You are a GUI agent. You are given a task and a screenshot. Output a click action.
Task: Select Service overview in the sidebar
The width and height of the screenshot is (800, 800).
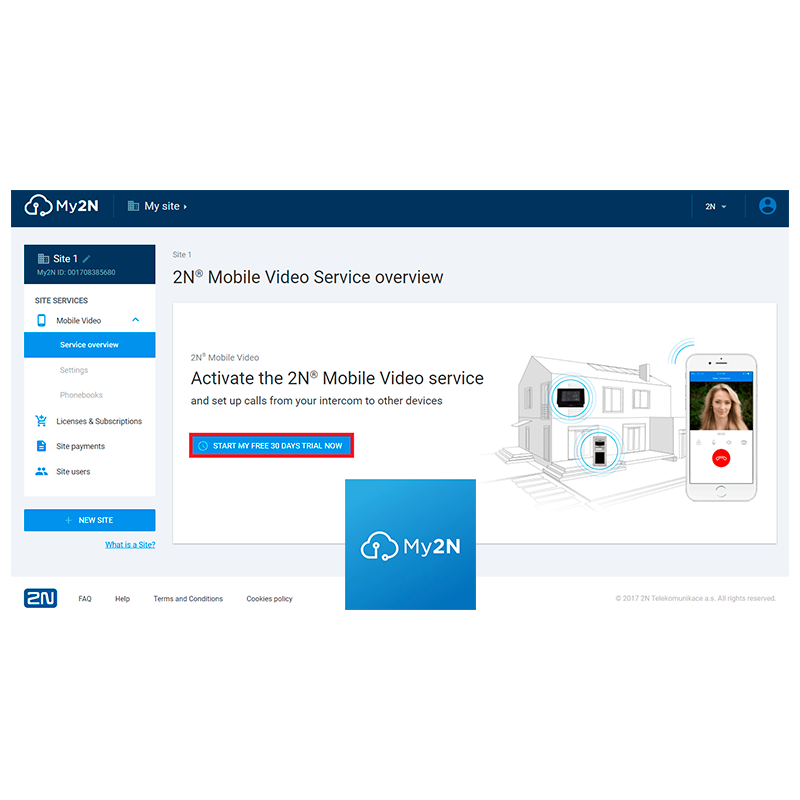click(89, 345)
